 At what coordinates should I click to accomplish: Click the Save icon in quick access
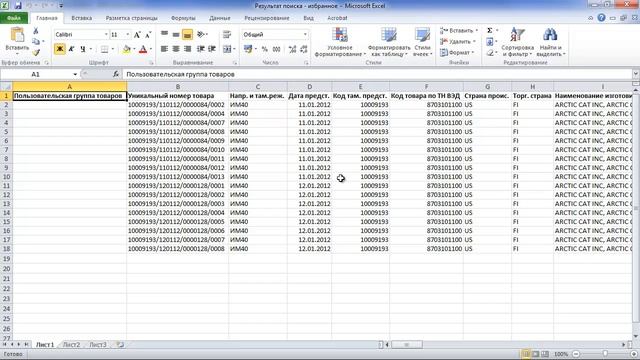[18, 6]
